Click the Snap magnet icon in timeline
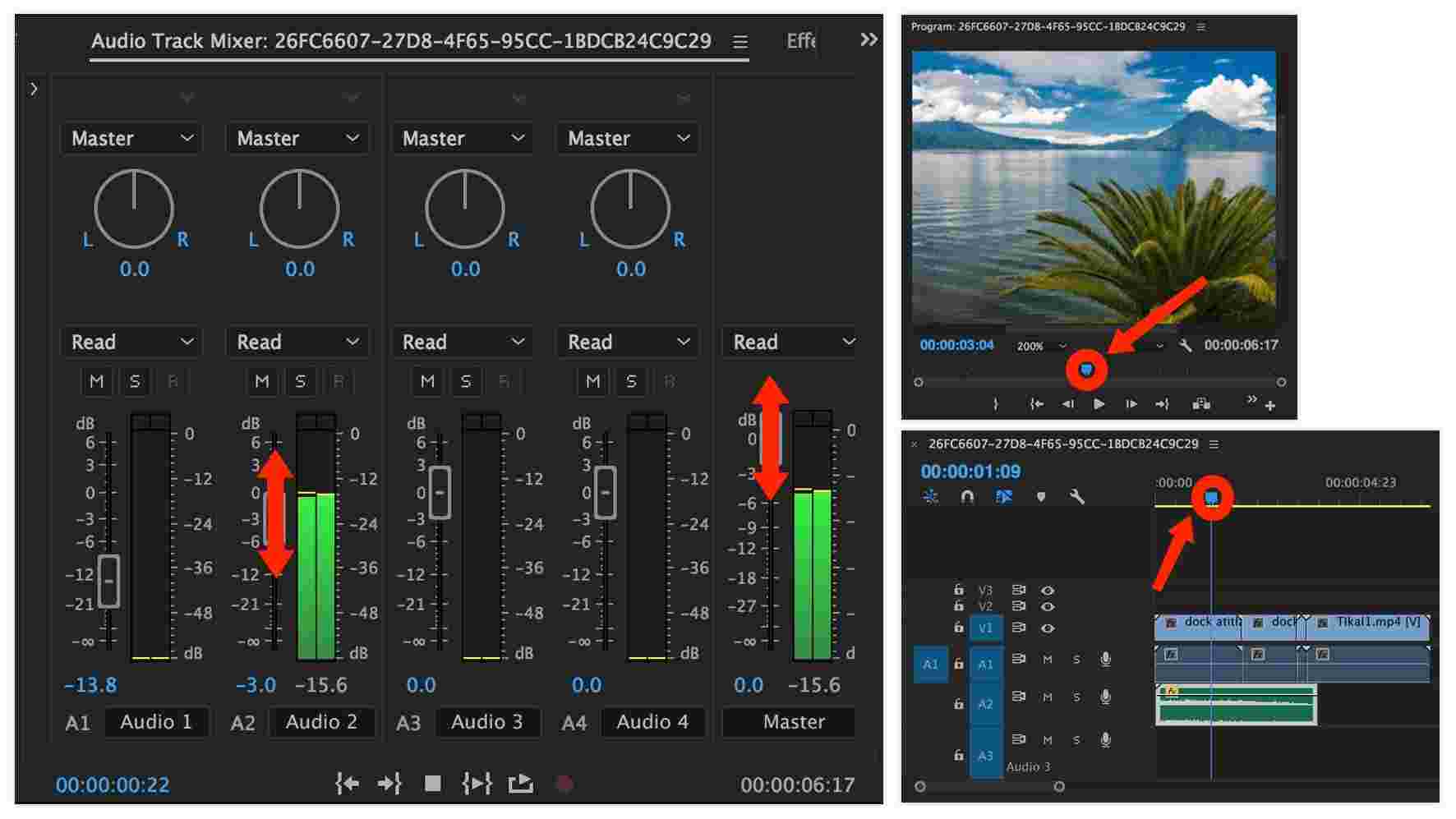 point(967,496)
